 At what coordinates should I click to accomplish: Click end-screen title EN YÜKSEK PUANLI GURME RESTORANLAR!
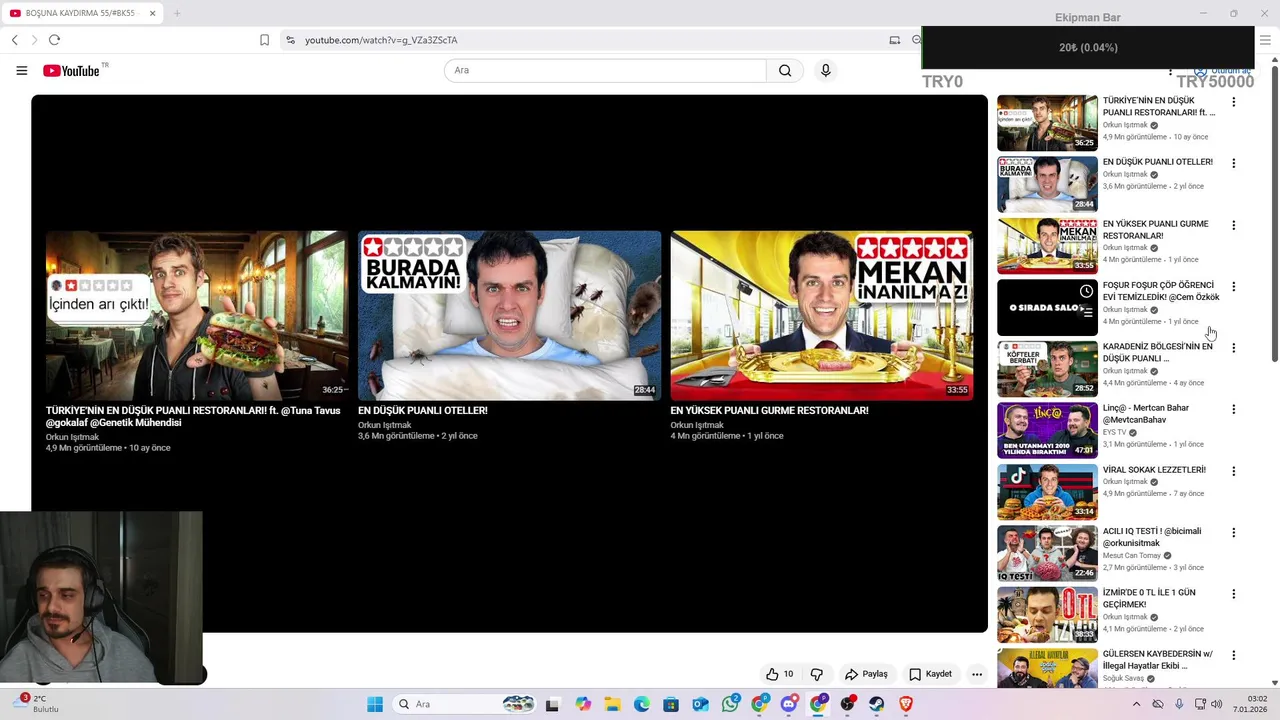[769, 410]
